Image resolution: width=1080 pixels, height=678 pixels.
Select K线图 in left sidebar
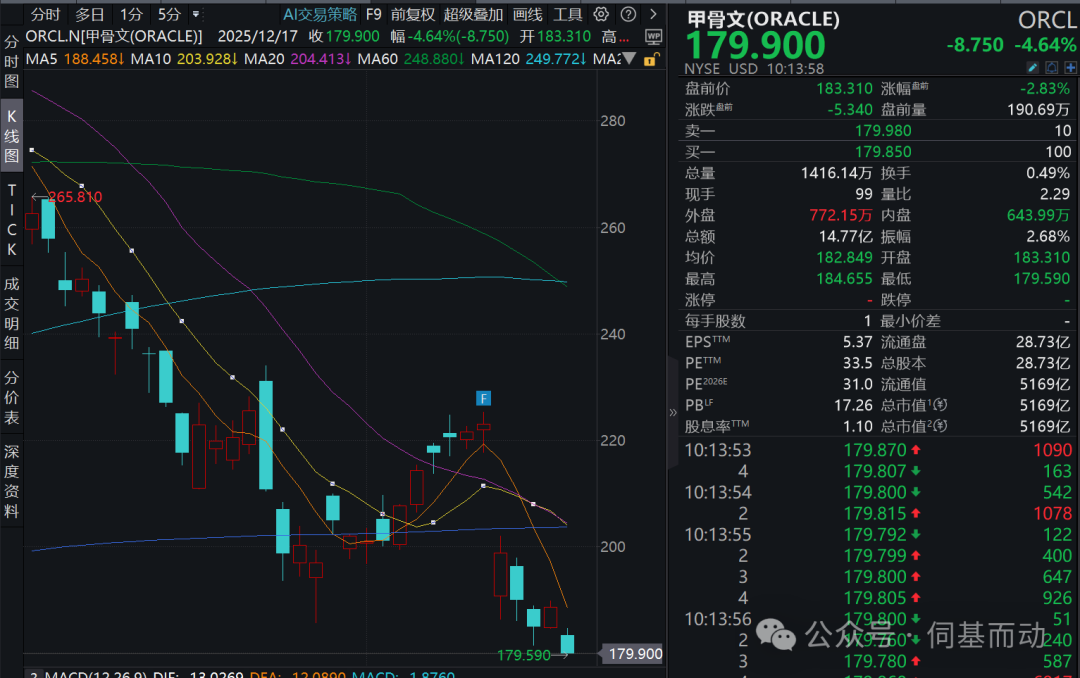coord(12,136)
